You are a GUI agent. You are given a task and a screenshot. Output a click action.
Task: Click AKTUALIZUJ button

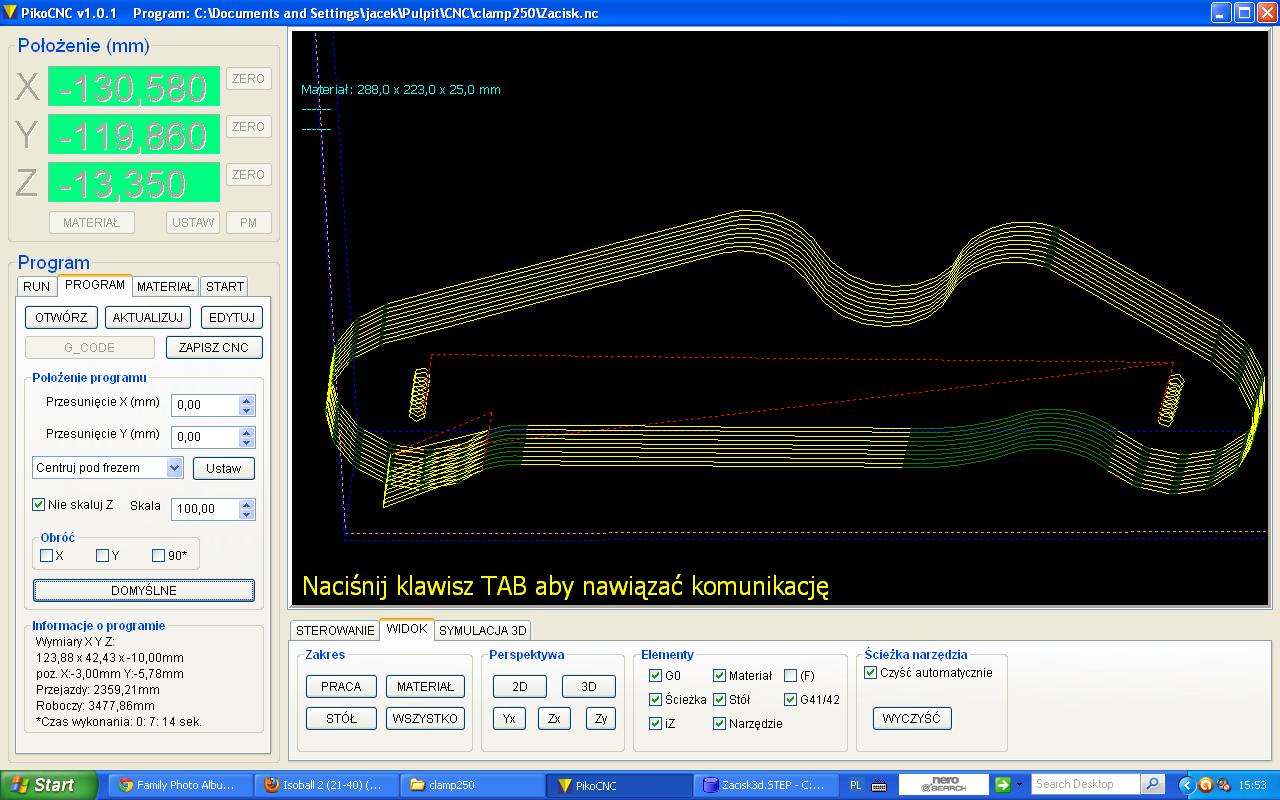coord(147,318)
